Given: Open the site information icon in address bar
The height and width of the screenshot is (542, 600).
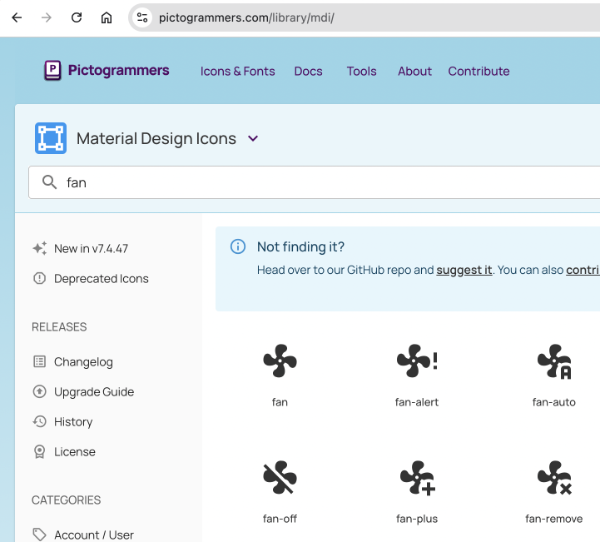Looking at the screenshot, I should coord(142,18).
